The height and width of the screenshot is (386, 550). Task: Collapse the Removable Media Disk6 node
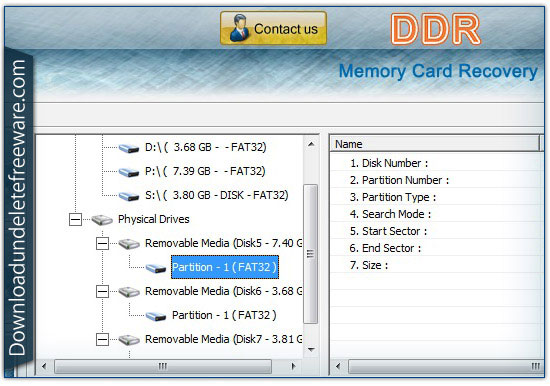[x=102, y=292]
